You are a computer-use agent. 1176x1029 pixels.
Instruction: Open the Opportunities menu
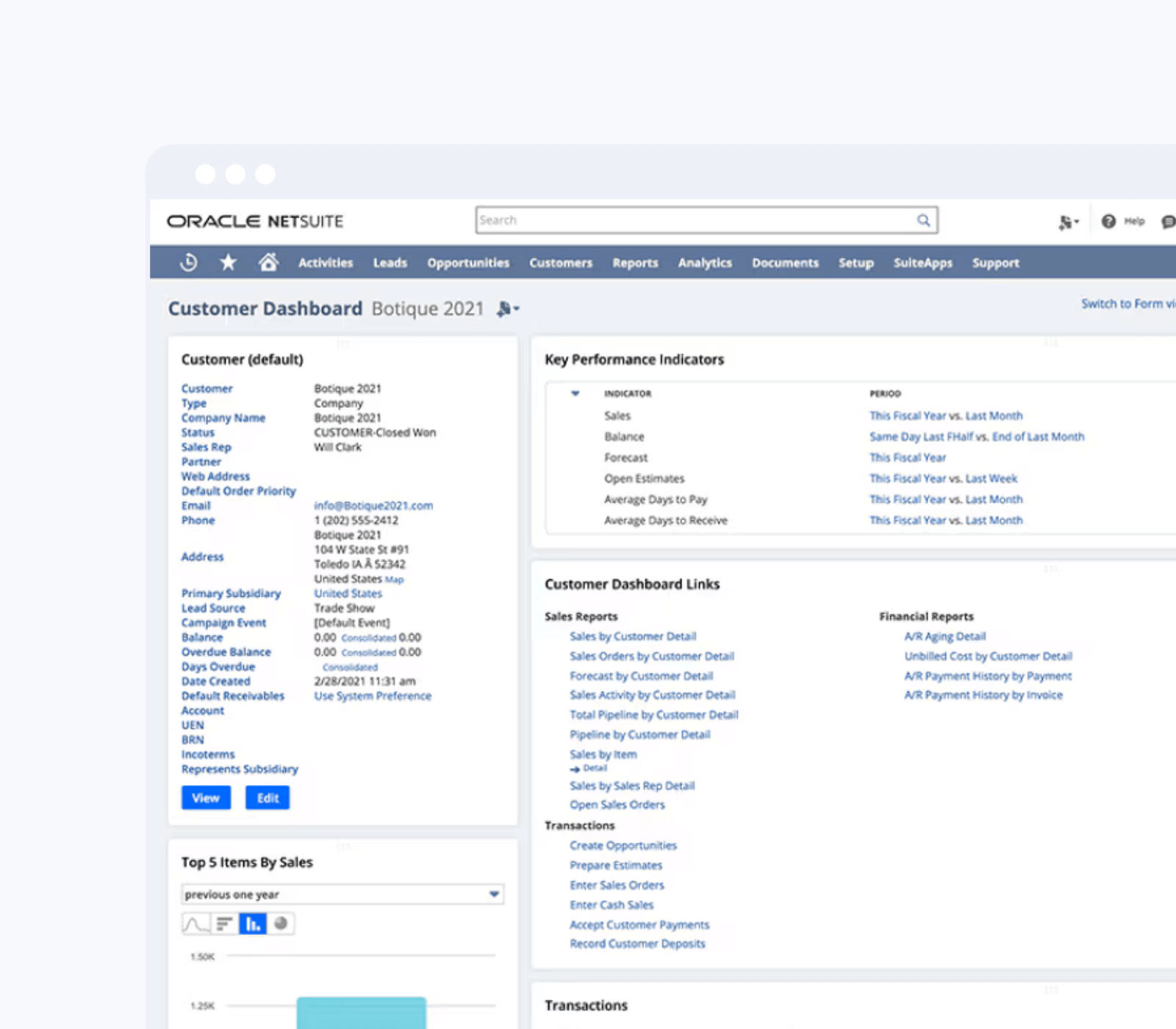click(x=468, y=262)
